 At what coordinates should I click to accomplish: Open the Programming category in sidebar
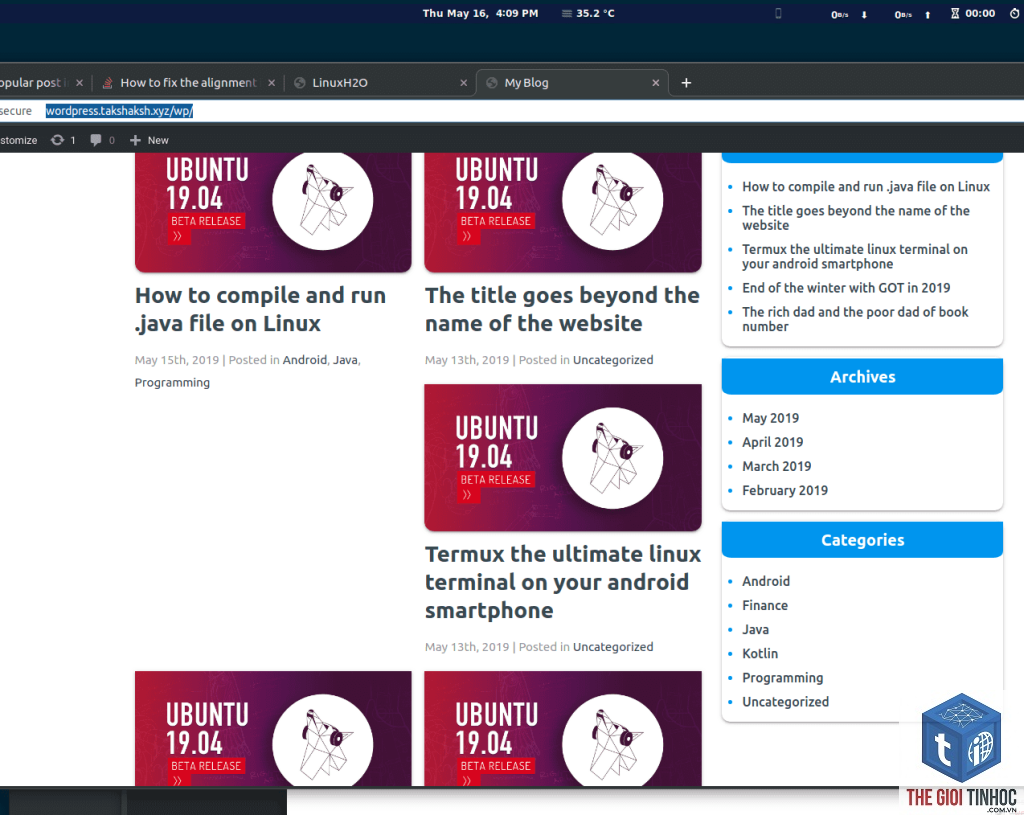click(x=782, y=678)
